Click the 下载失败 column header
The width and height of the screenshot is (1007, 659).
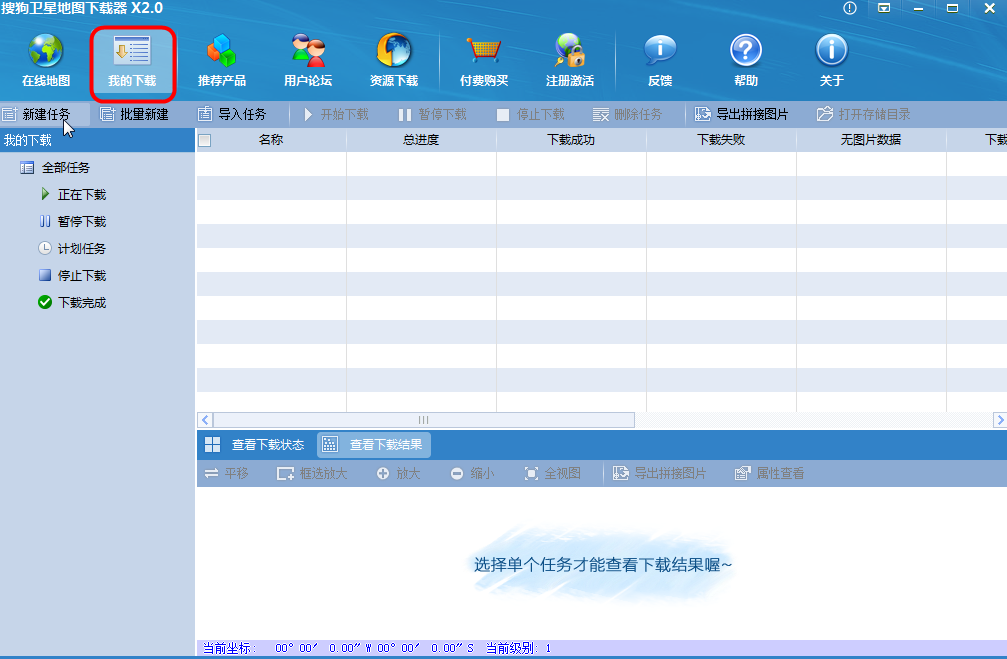(721, 139)
